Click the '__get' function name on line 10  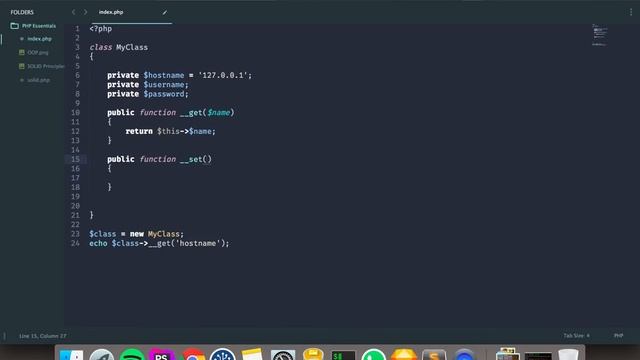[191, 113]
